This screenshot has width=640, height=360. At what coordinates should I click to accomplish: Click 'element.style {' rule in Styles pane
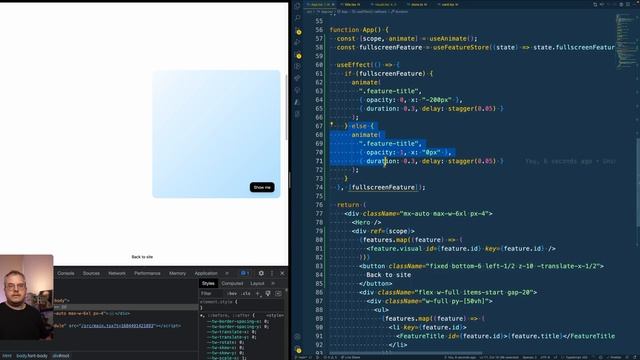218,302
